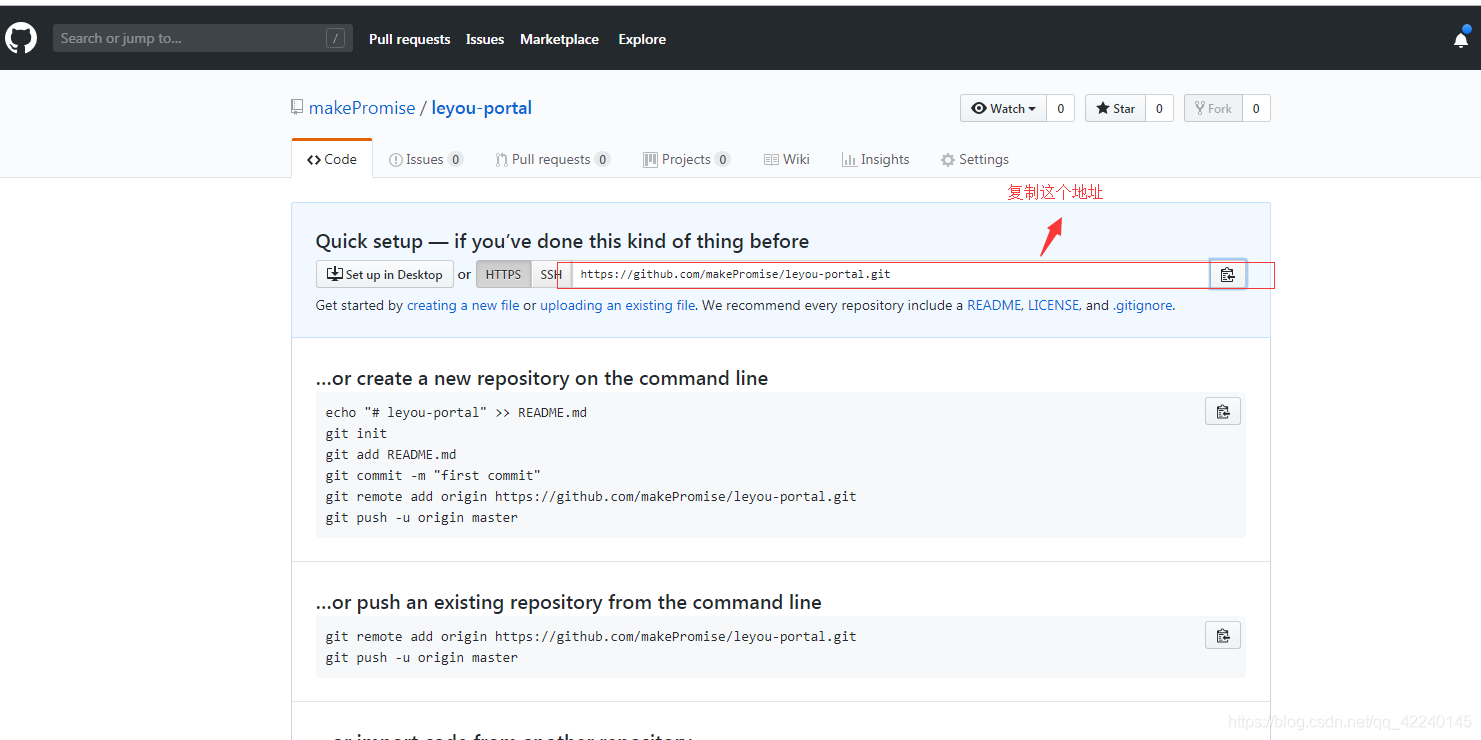Switch to the Wiki tab
This screenshot has height=740, width=1481.
click(787, 159)
